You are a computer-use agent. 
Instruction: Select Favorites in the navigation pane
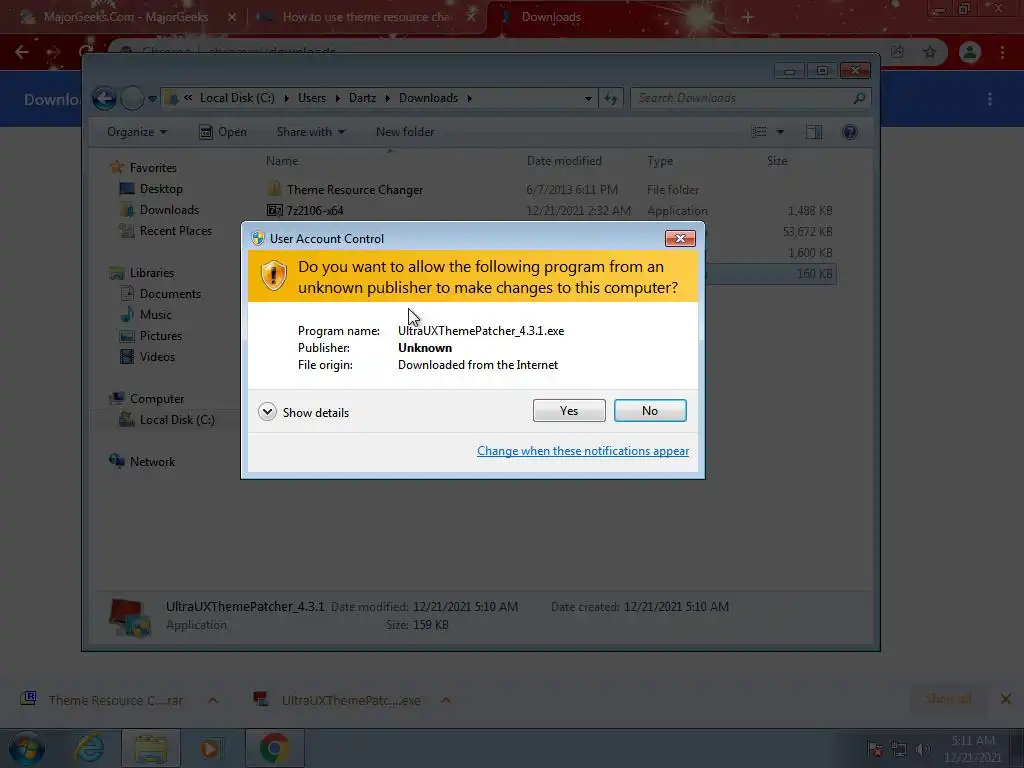pyautogui.click(x=143, y=168)
